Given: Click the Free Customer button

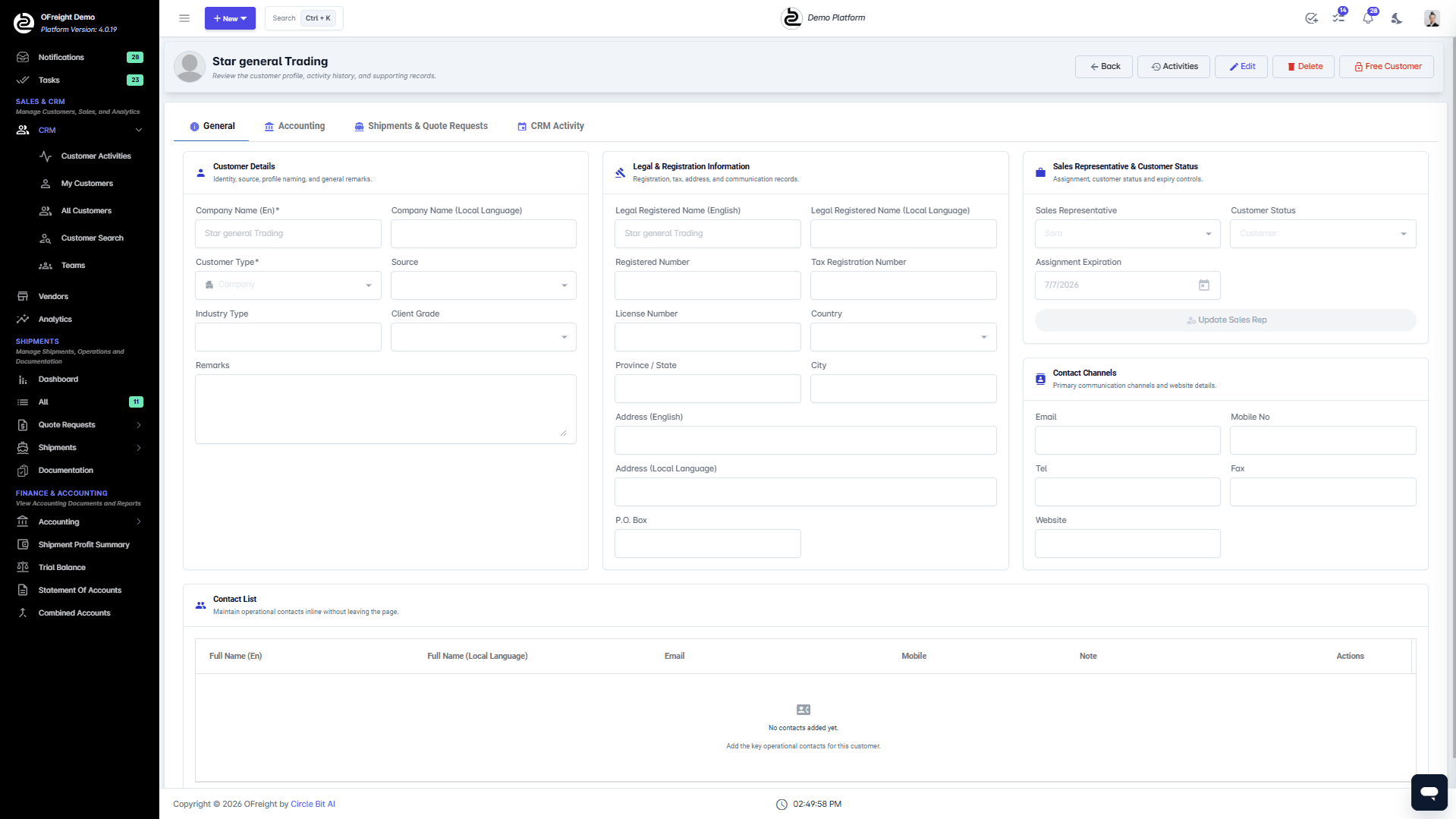Looking at the screenshot, I should pos(1386,66).
